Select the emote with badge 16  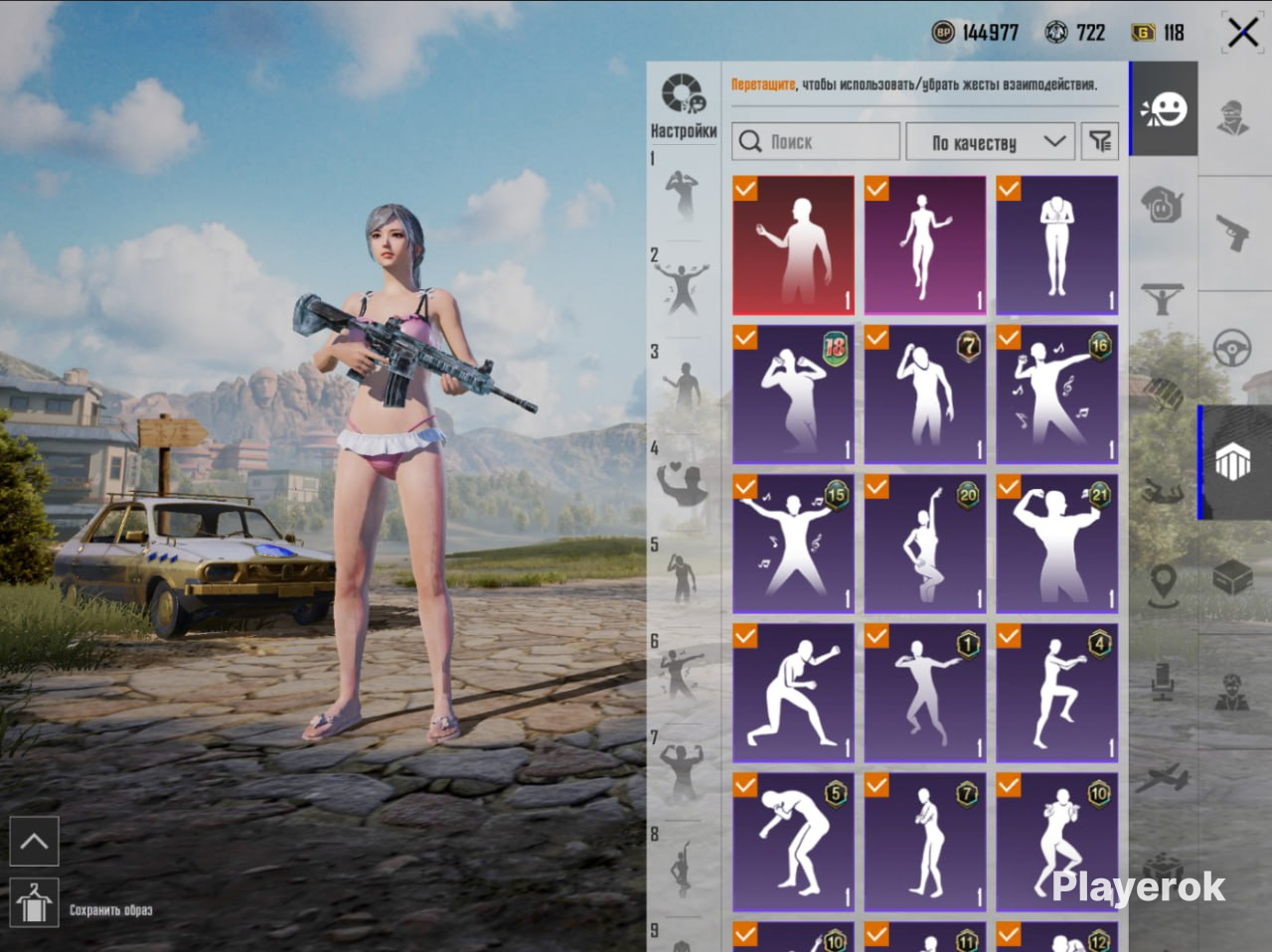coord(1057,395)
